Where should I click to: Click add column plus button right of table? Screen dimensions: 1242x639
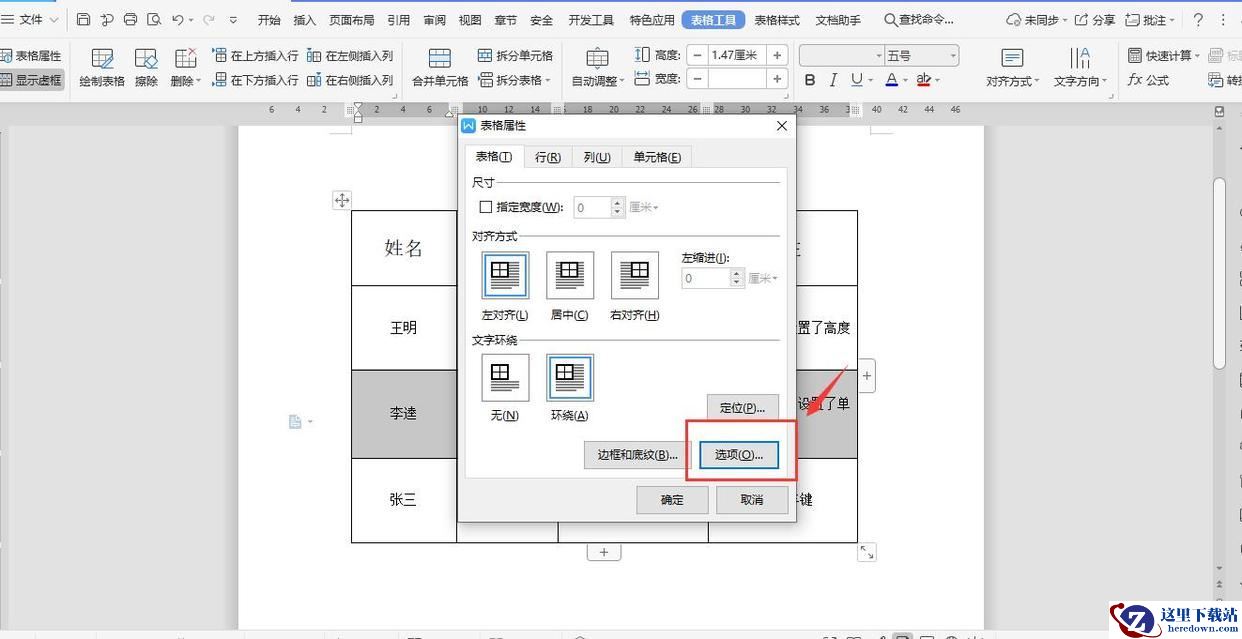click(867, 376)
